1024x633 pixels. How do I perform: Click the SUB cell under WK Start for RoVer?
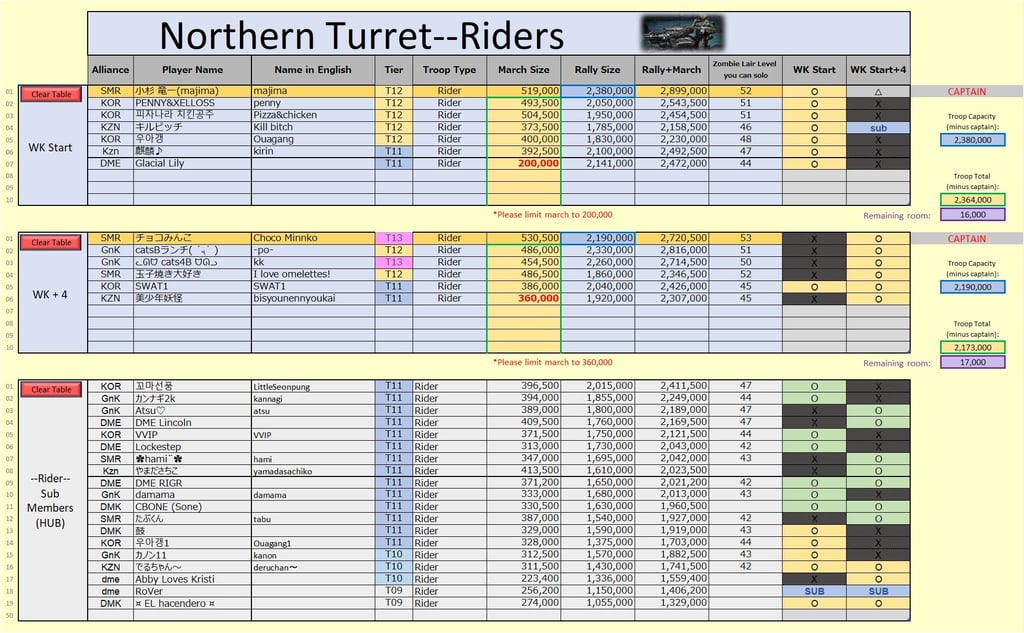[814, 591]
